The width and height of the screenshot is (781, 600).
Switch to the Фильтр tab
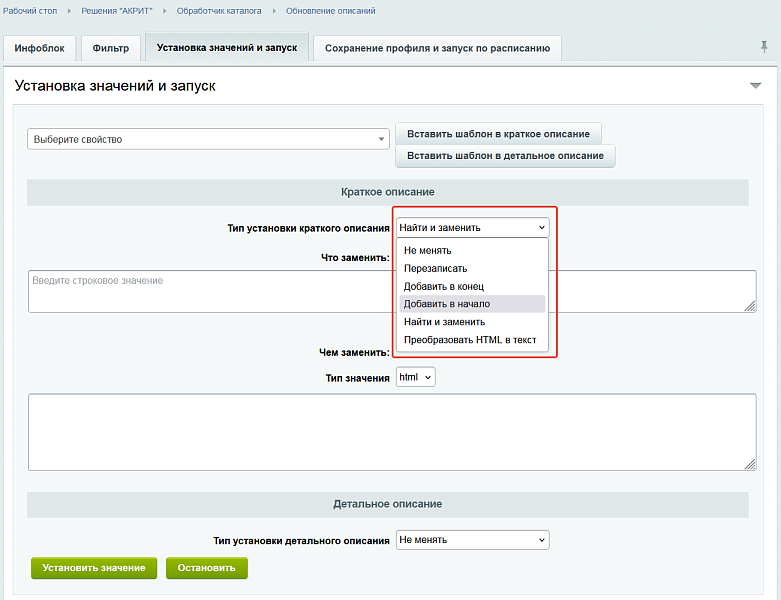tap(110, 48)
